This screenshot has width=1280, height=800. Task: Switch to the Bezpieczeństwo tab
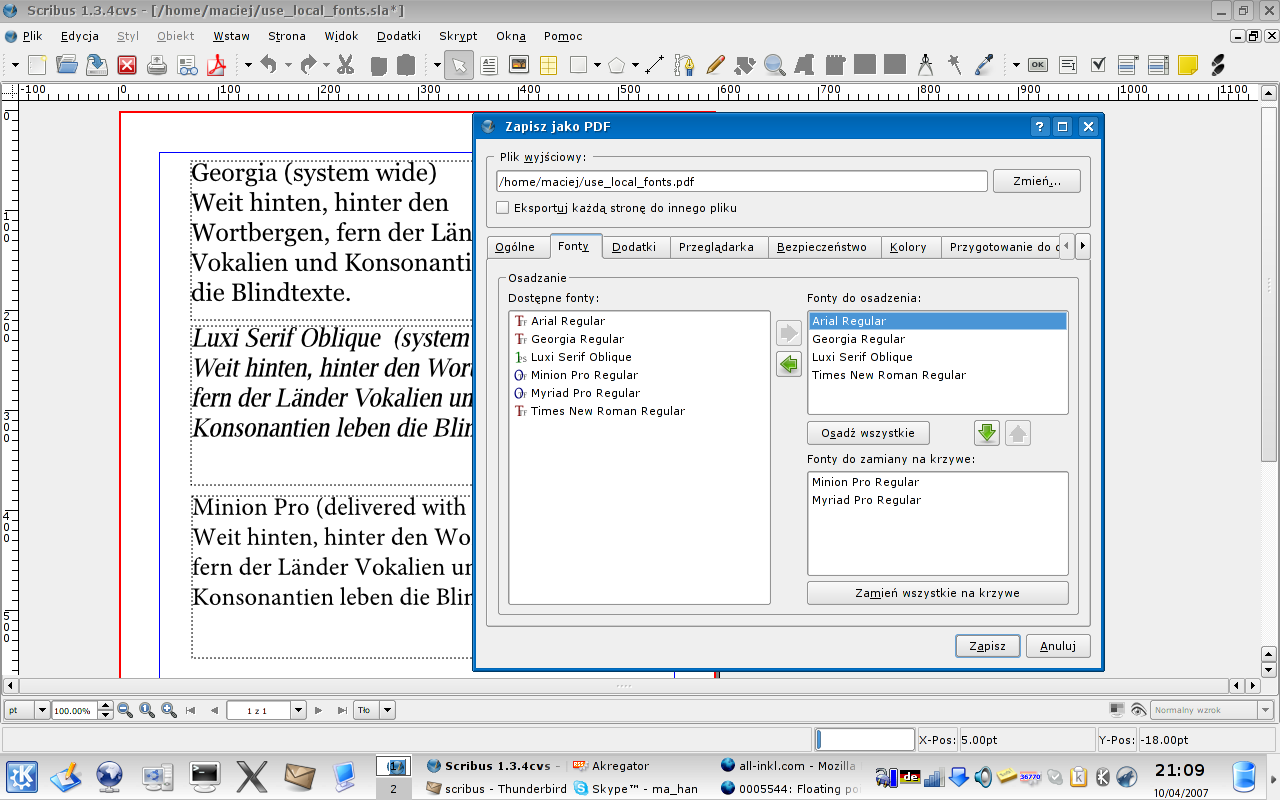821,247
